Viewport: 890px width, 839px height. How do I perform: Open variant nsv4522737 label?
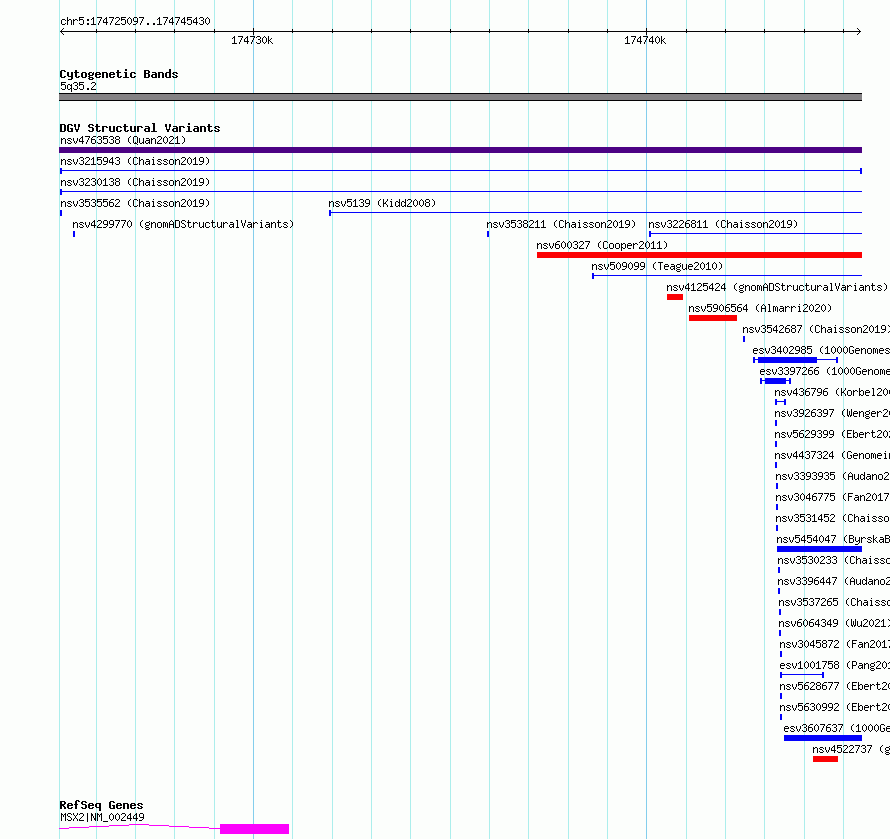coord(851,749)
